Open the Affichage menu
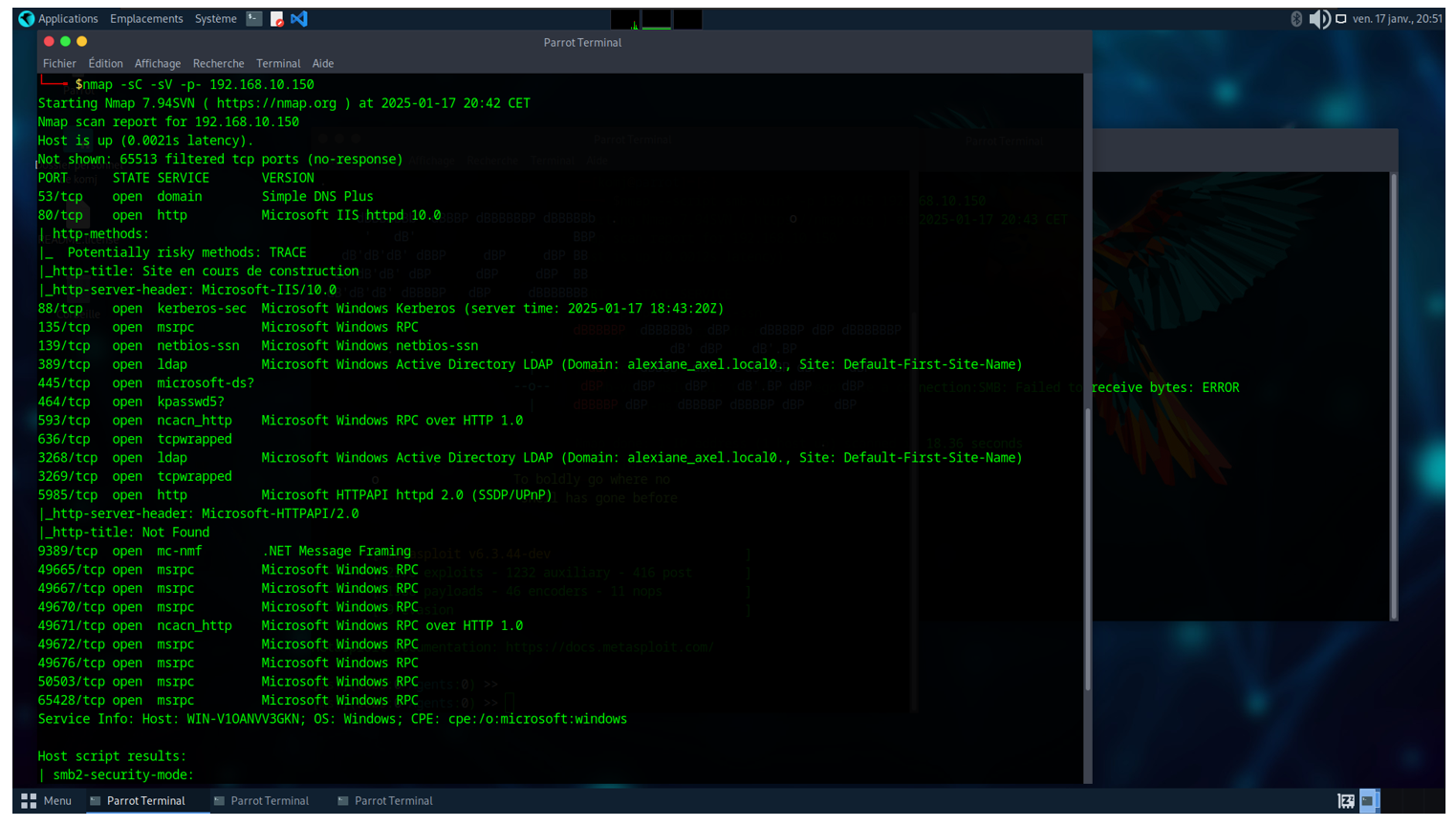Image resolution: width=1456 pixels, height=827 pixels. tap(158, 63)
